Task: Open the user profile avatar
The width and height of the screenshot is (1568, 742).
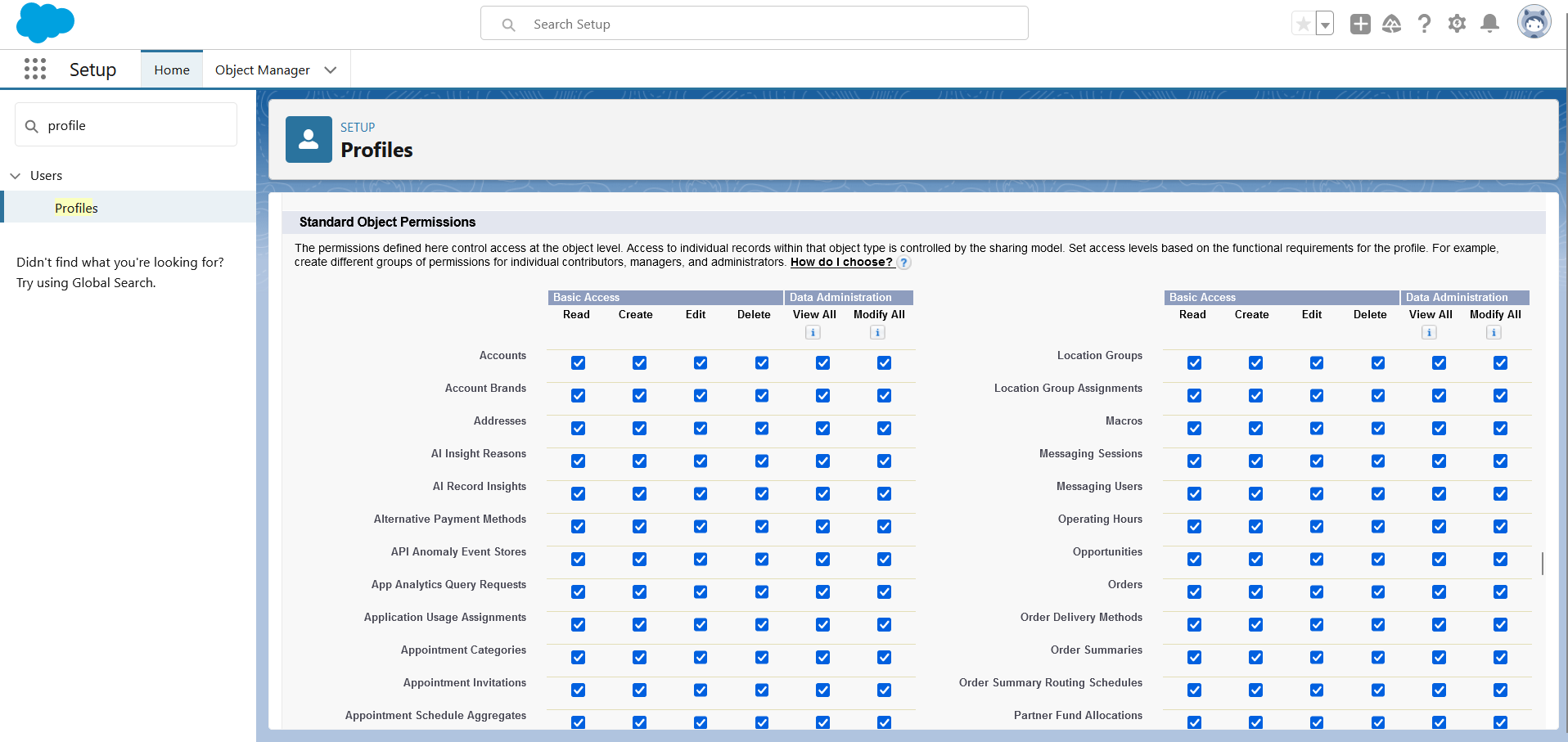Action: pos(1534,23)
